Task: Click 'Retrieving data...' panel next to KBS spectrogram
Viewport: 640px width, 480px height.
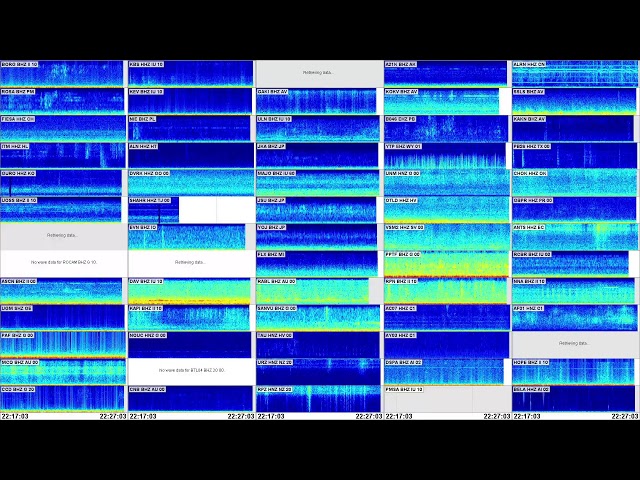Action: [x=318, y=73]
